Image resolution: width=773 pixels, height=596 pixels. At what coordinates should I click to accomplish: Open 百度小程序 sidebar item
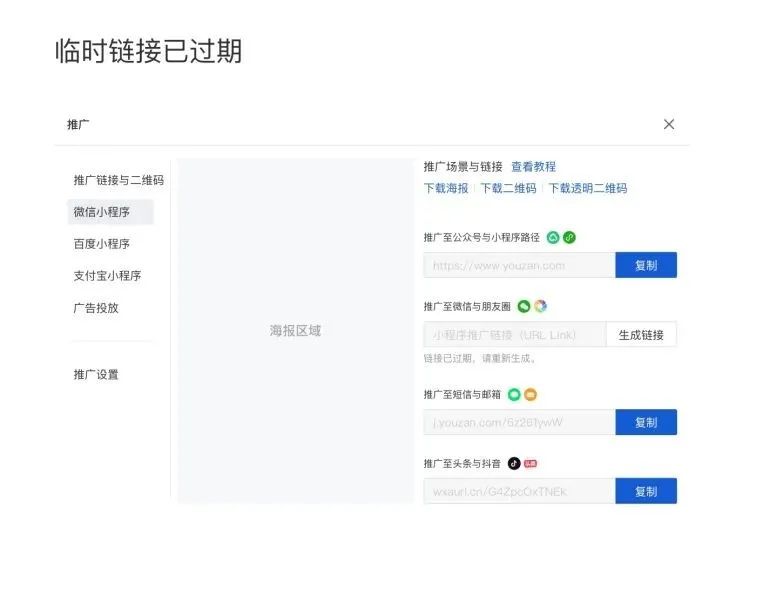[102, 244]
